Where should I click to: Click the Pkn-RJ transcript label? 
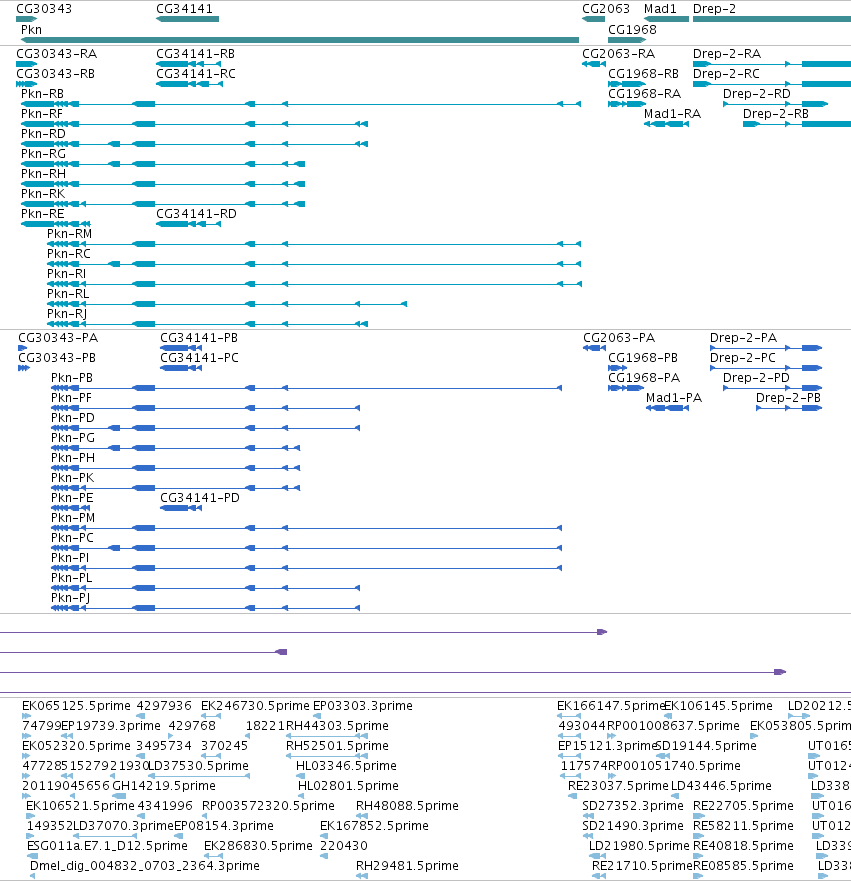[67, 314]
